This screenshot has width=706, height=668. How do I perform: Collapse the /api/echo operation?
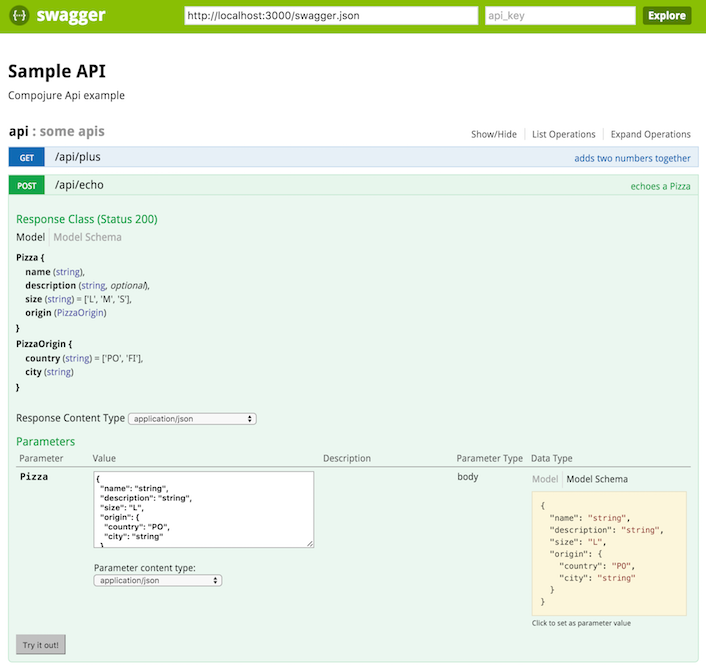tap(80, 185)
